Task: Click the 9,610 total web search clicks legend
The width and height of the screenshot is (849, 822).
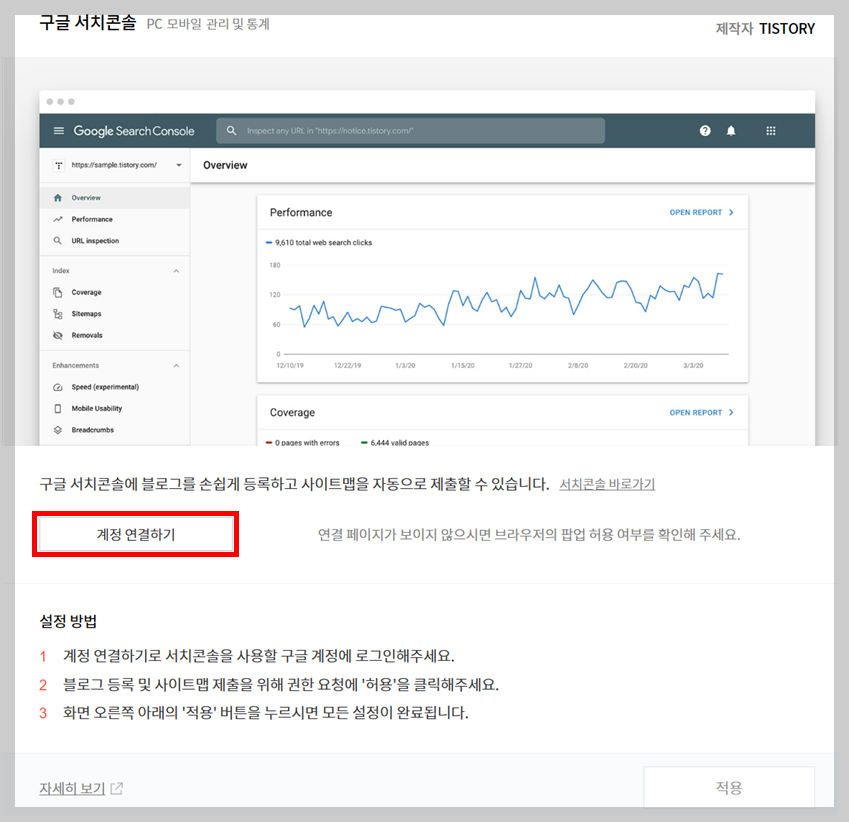Action: (x=319, y=243)
